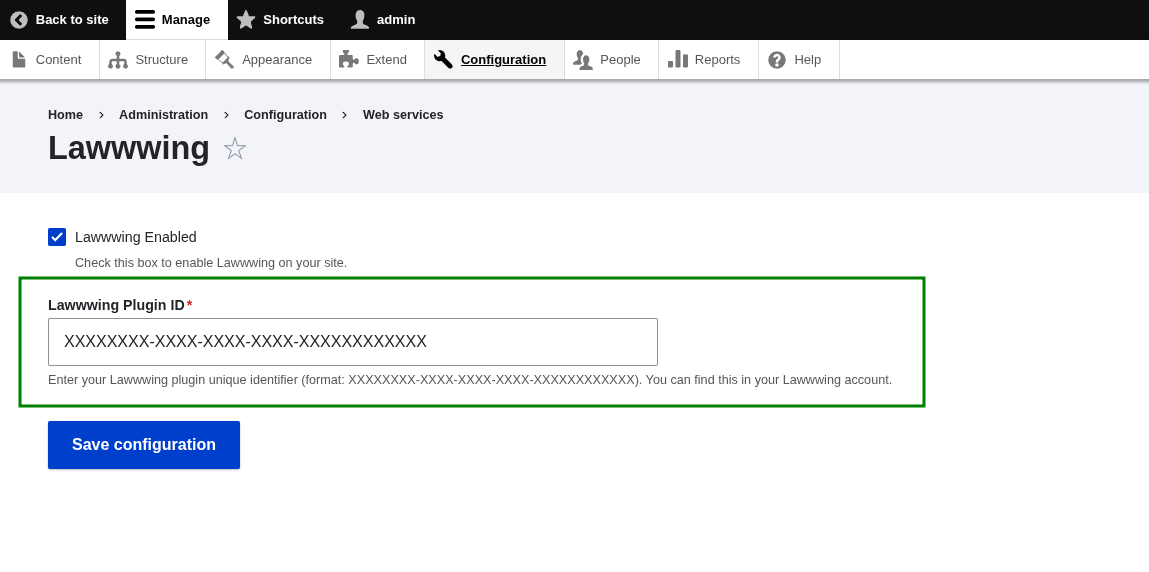
Task: Click the Lawwwing Enabled label text
Action: point(136,237)
